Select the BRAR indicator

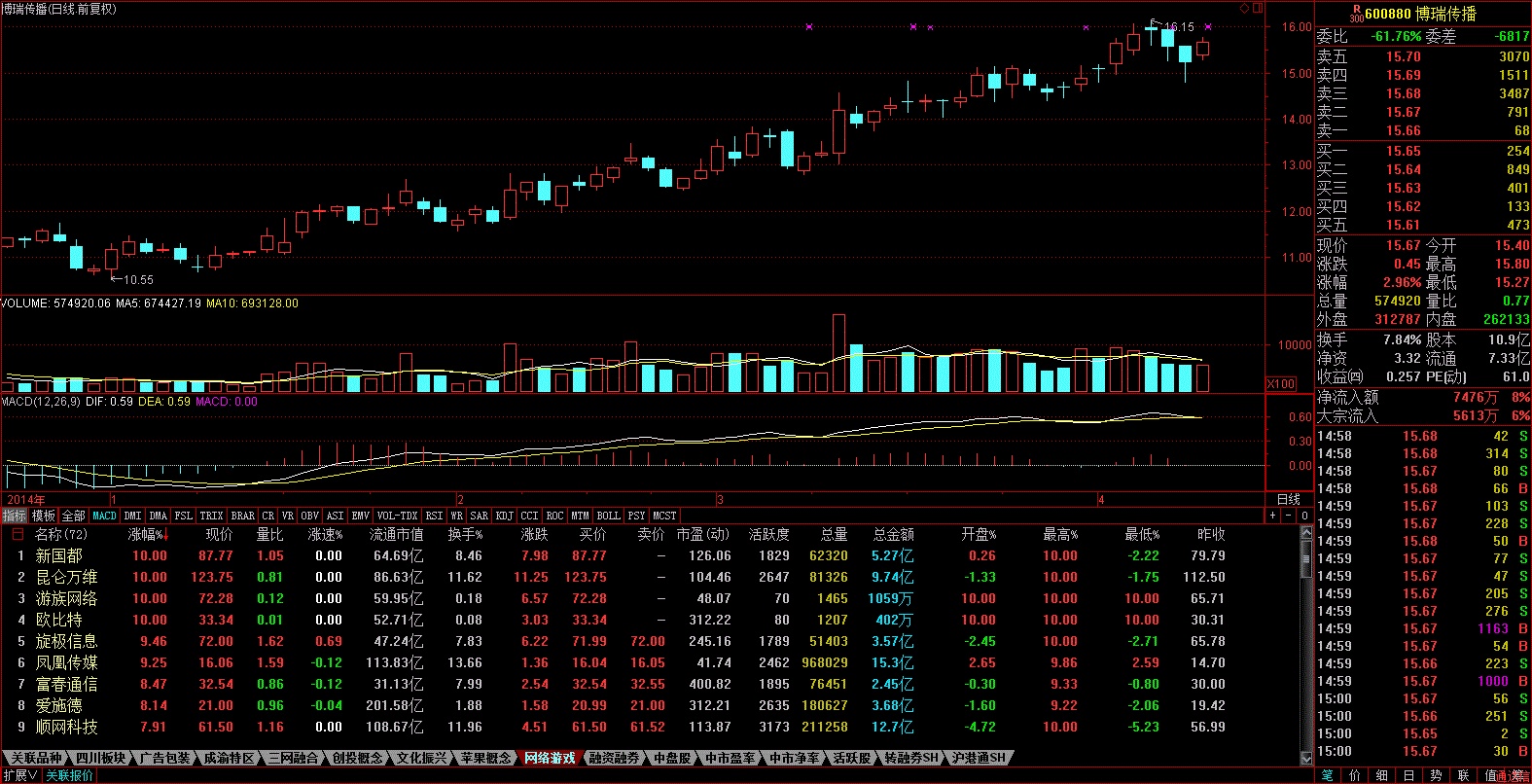(x=243, y=516)
